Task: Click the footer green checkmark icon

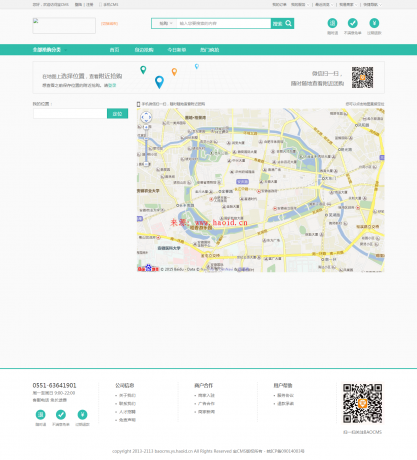Action: [61, 414]
